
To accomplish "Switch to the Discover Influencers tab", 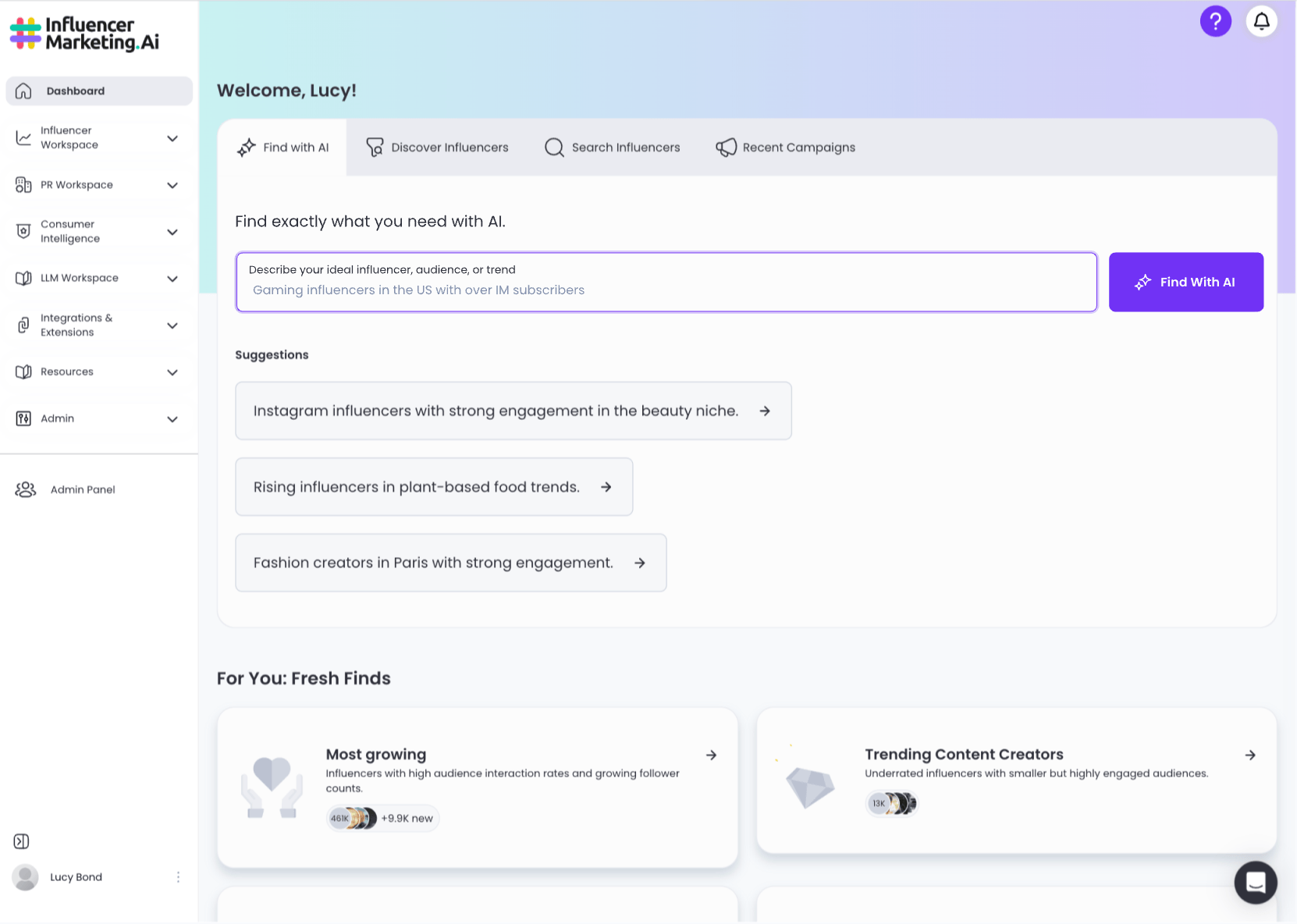I will pyautogui.click(x=438, y=147).
